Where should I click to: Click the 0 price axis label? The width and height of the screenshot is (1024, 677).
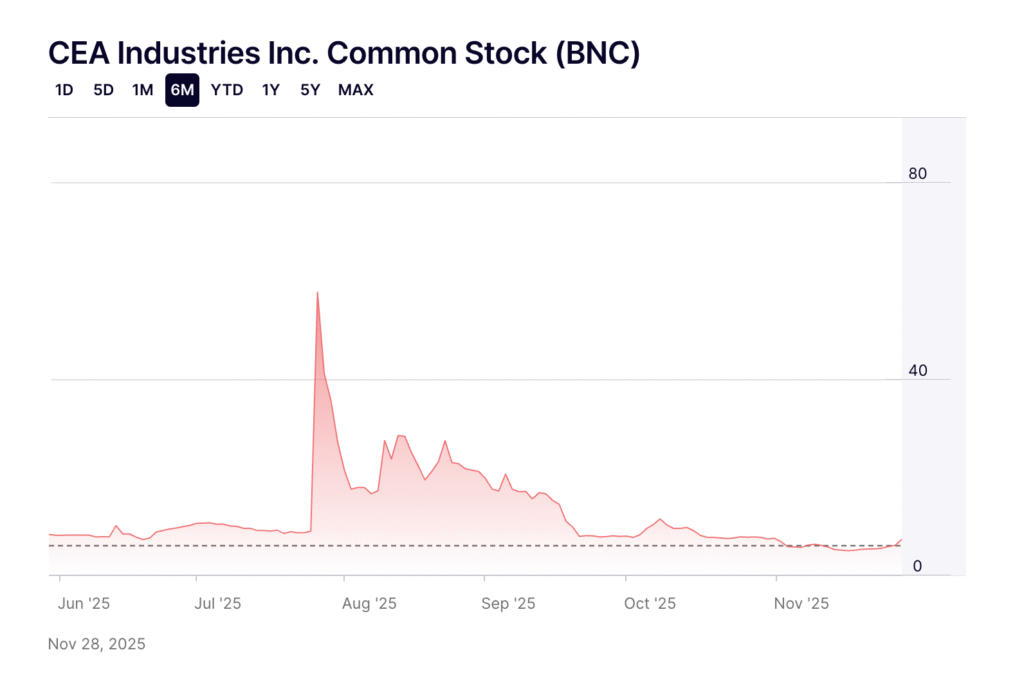click(x=916, y=567)
